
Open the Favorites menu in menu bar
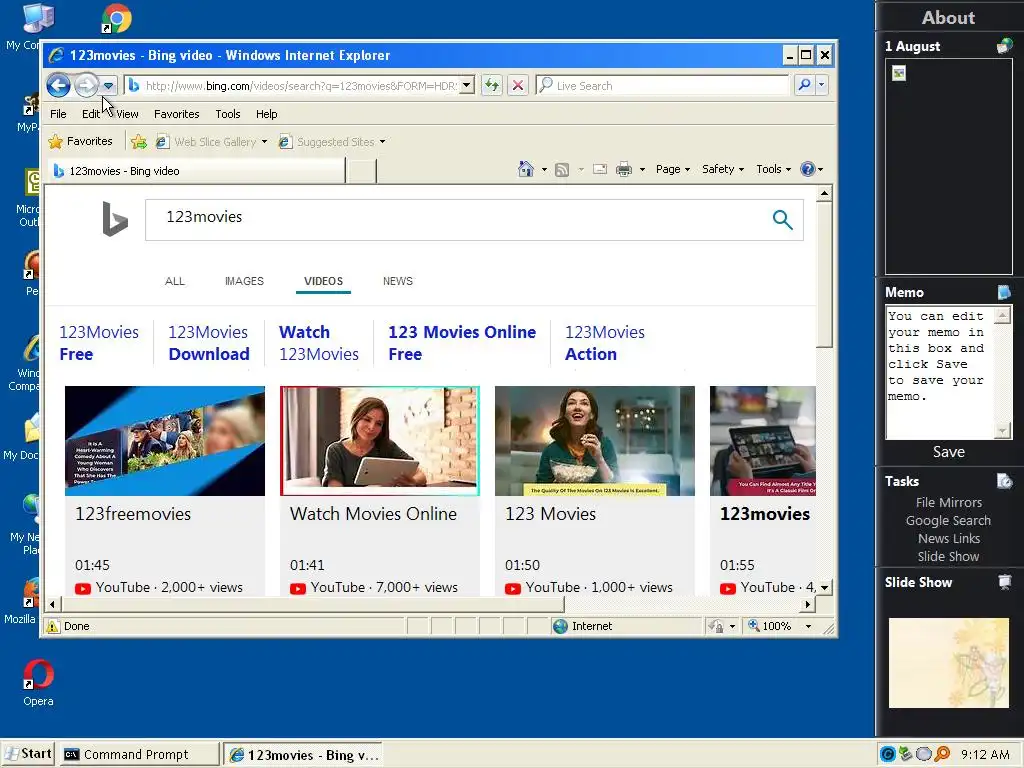tap(176, 114)
